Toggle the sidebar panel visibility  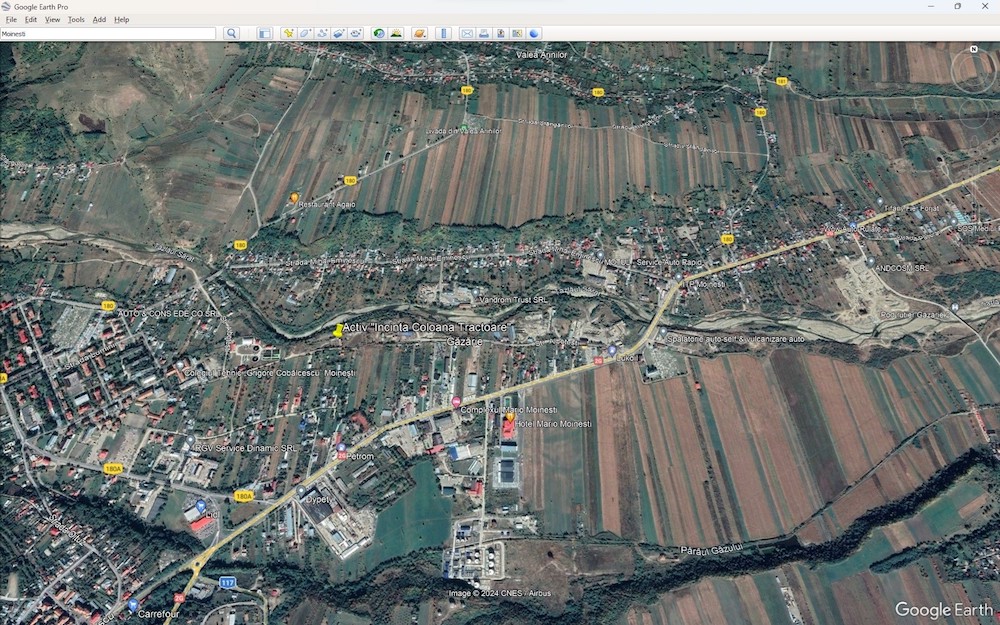click(x=265, y=33)
